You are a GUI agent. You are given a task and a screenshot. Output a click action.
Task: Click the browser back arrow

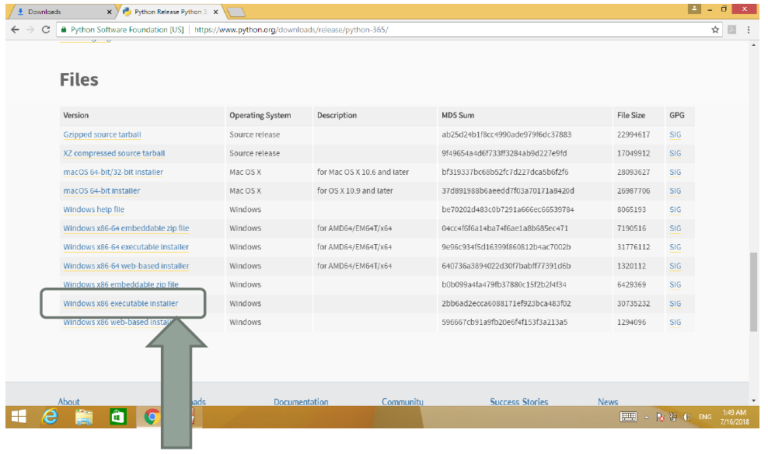(x=14, y=30)
